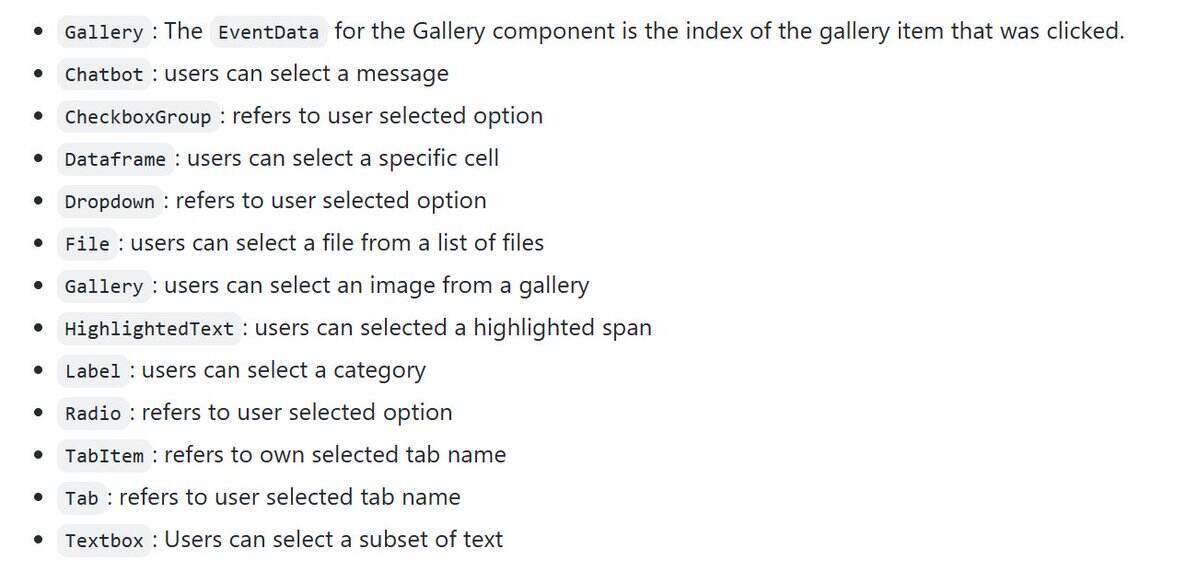
Task: Click the text 'users can selected a highlighted span'
Action: (453, 327)
